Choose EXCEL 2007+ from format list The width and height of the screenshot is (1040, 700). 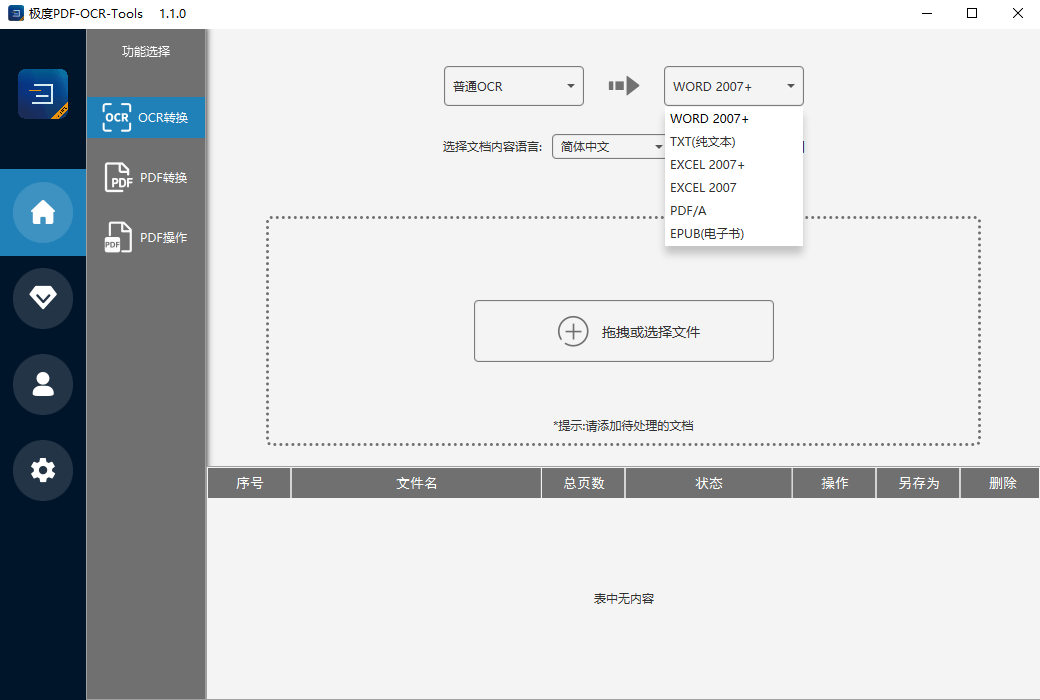pyautogui.click(x=734, y=165)
